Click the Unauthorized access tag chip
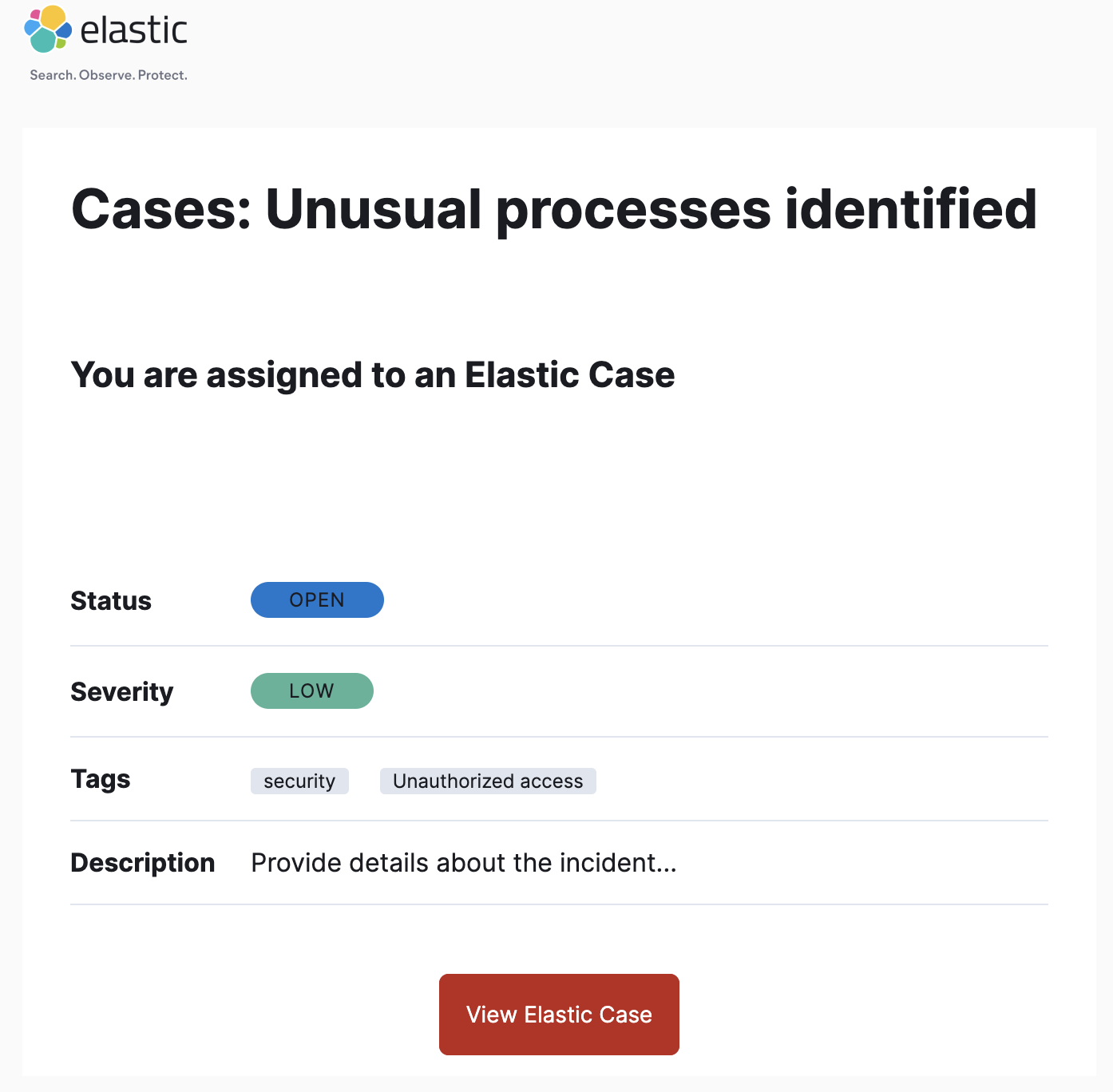This screenshot has height=1092, width=1113. coord(488,781)
